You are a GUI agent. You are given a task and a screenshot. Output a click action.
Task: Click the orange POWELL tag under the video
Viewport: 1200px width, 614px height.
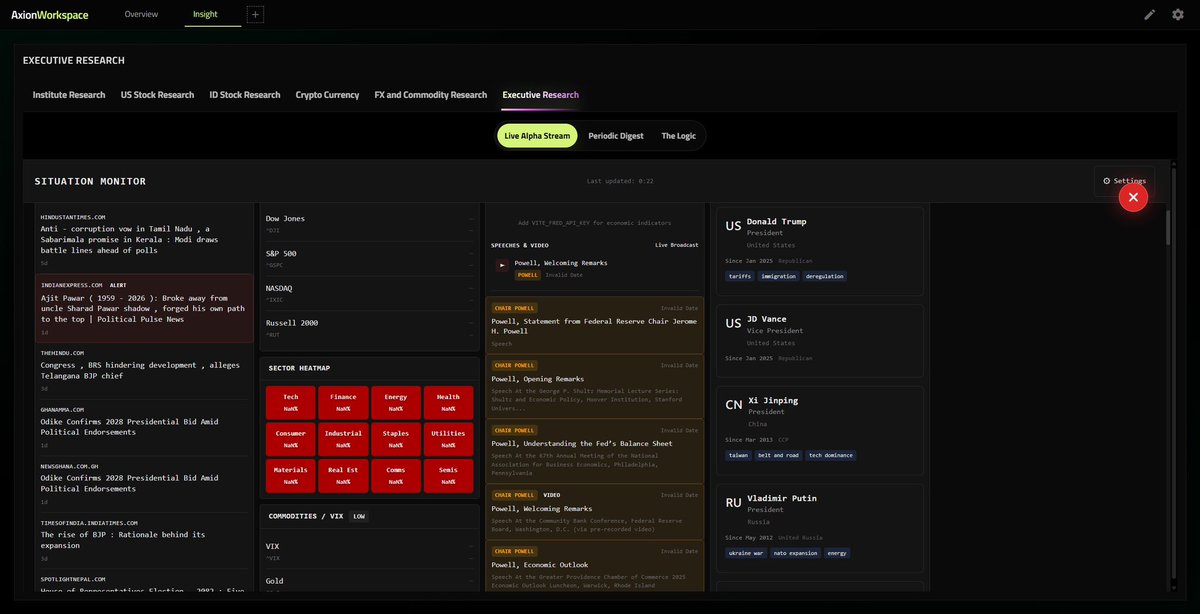(527, 274)
